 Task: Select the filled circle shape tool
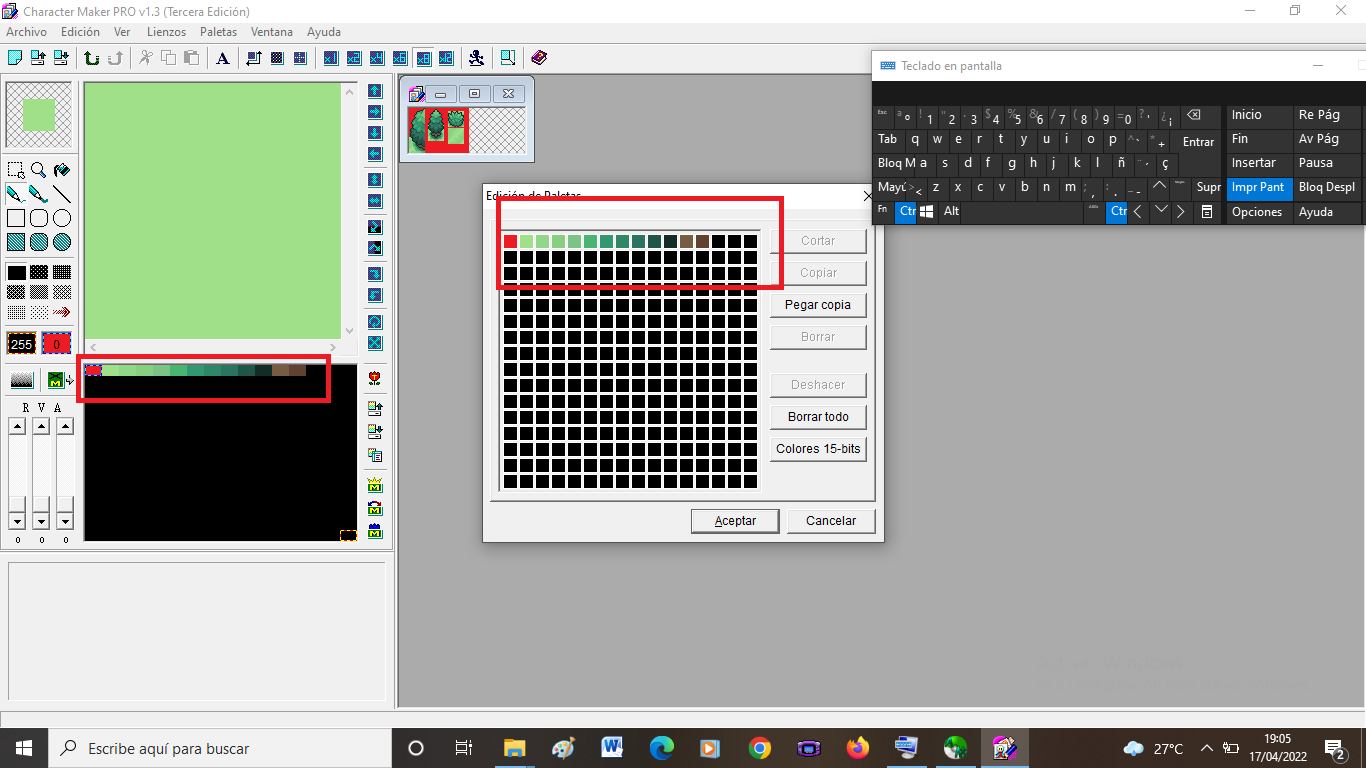click(61, 242)
